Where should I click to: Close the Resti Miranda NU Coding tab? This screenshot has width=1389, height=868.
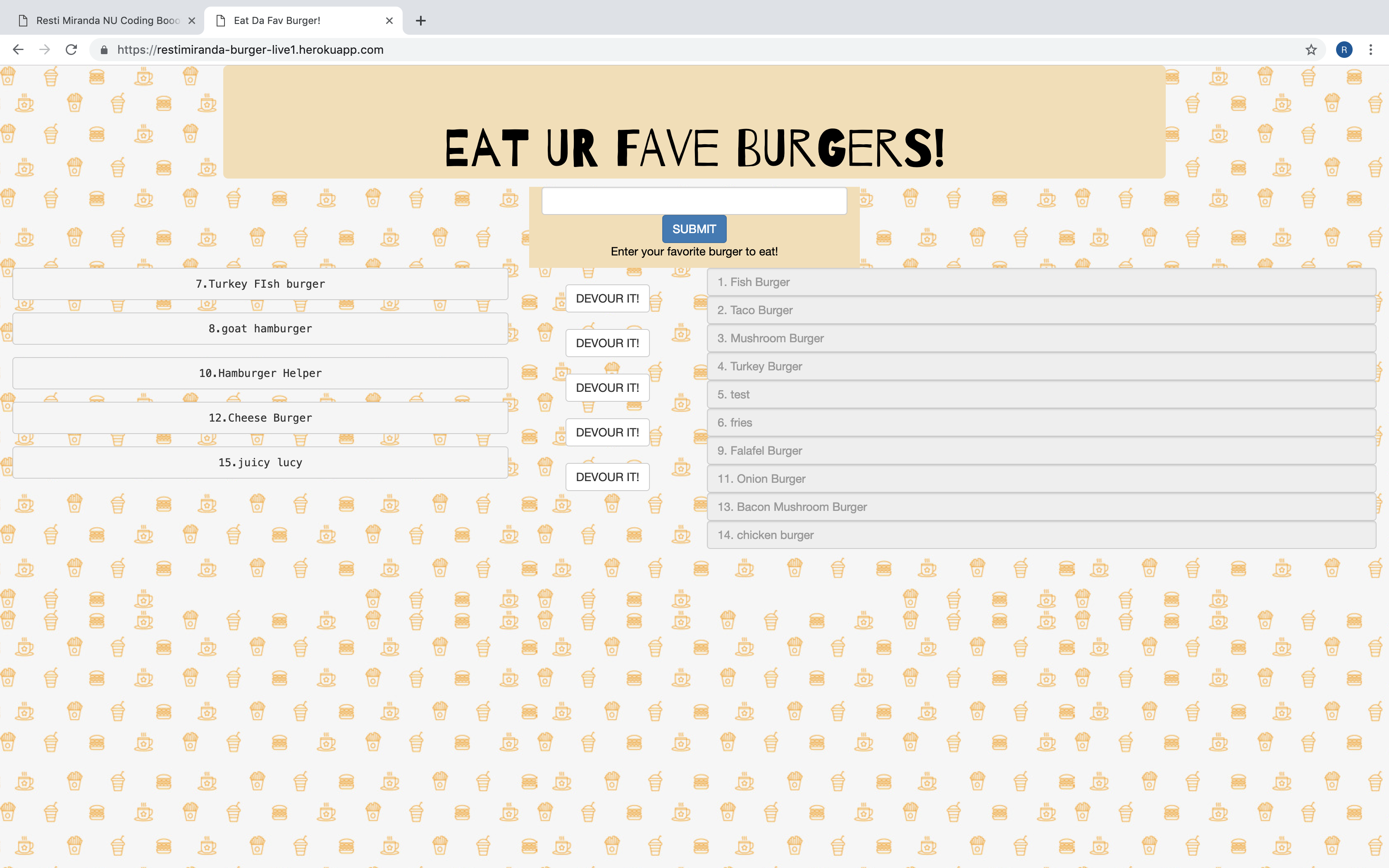(x=192, y=21)
